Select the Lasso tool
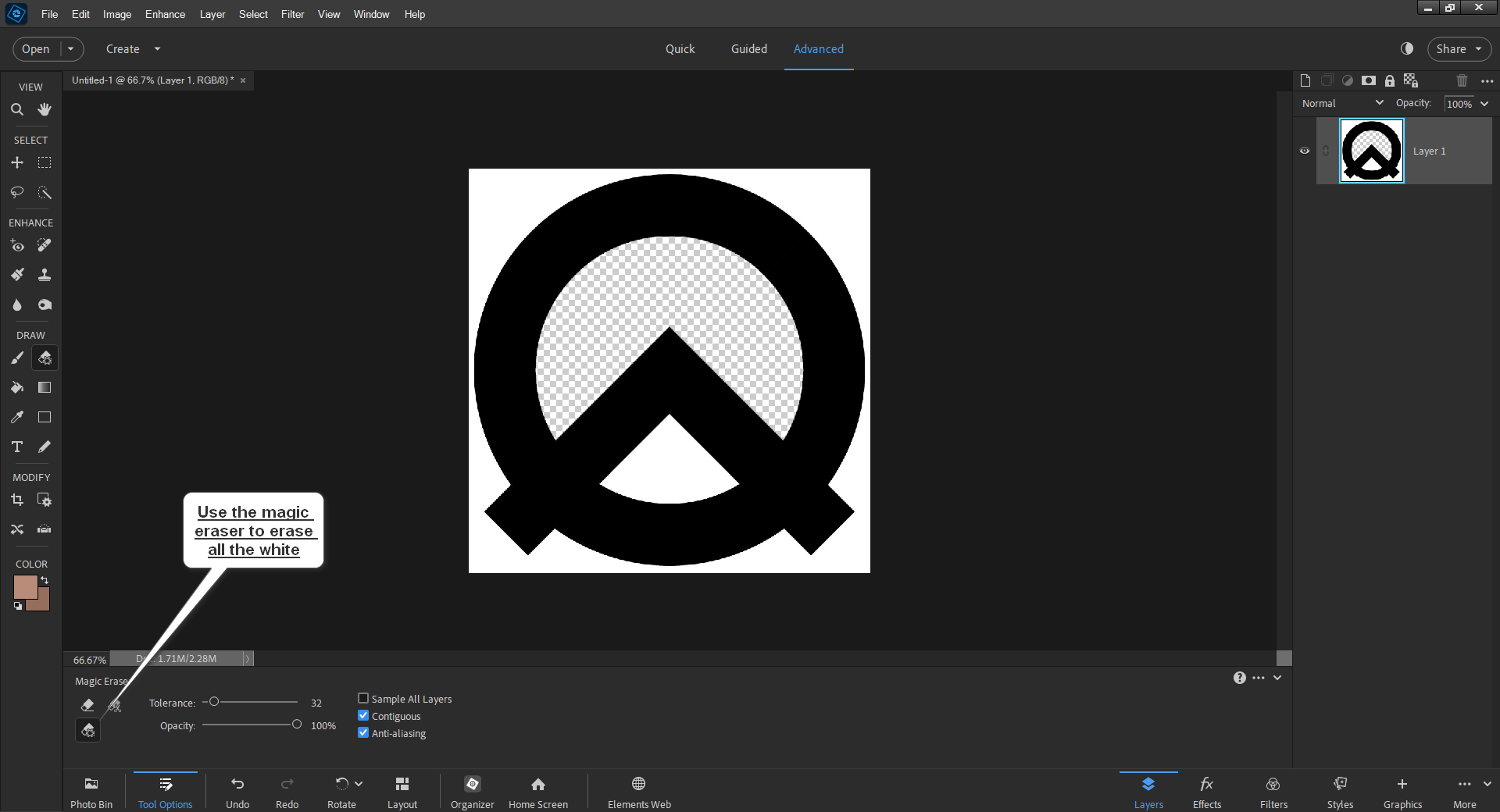 pyautogui.click(x=17, y=192)
